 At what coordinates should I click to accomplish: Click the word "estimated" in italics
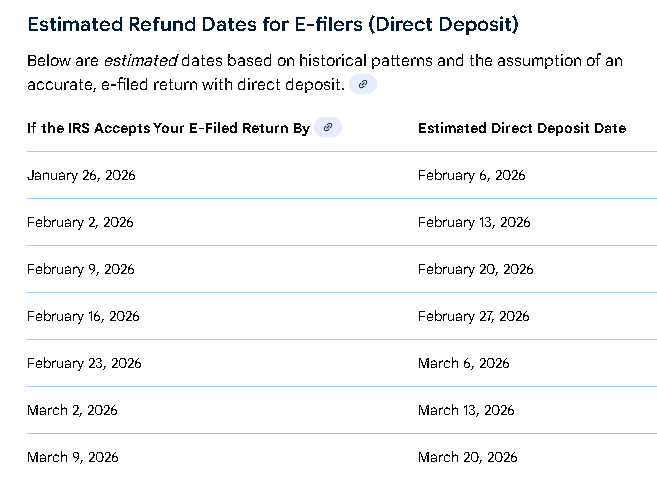point(141,61)
